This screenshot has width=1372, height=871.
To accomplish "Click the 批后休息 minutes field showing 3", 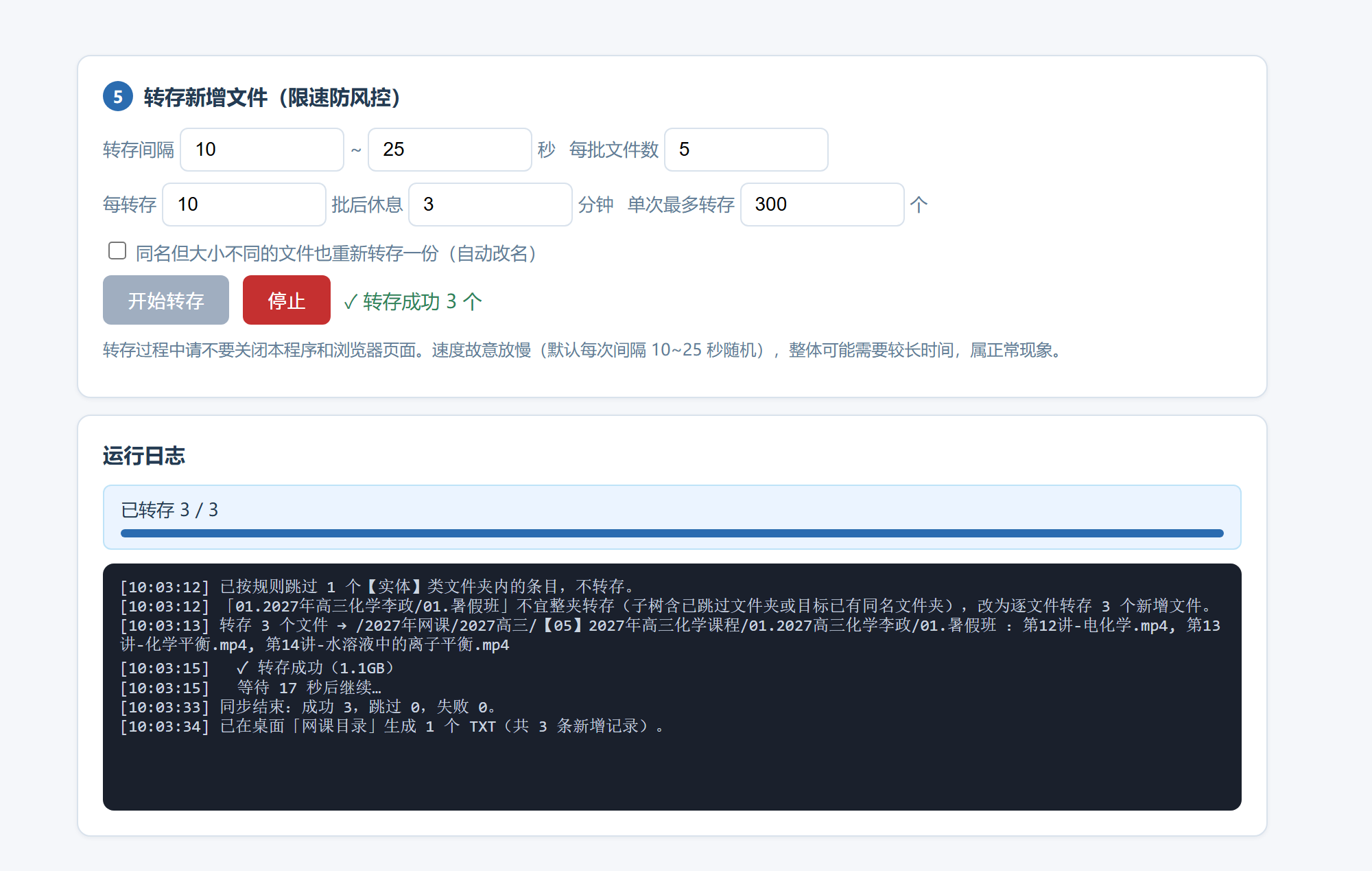I will (490, 205).
